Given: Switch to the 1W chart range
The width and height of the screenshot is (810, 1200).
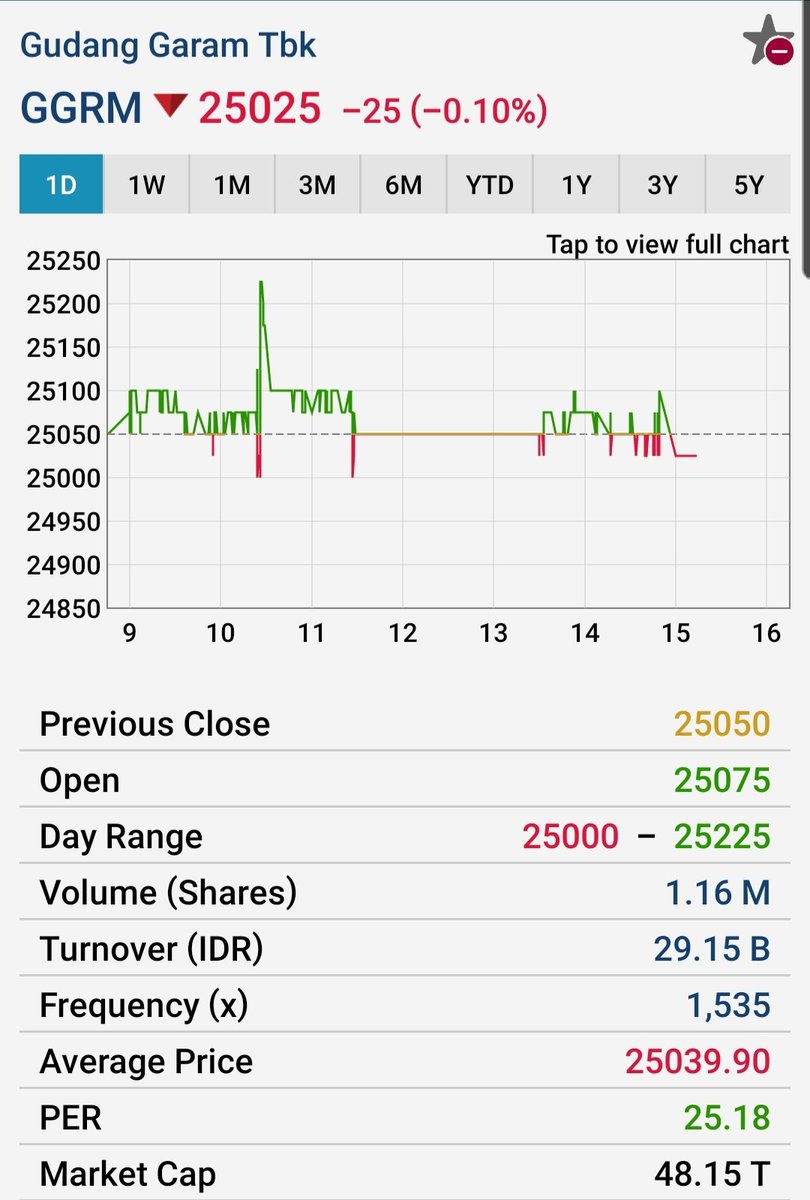Looking at the screenshot, I should click(x=147, y=185).
